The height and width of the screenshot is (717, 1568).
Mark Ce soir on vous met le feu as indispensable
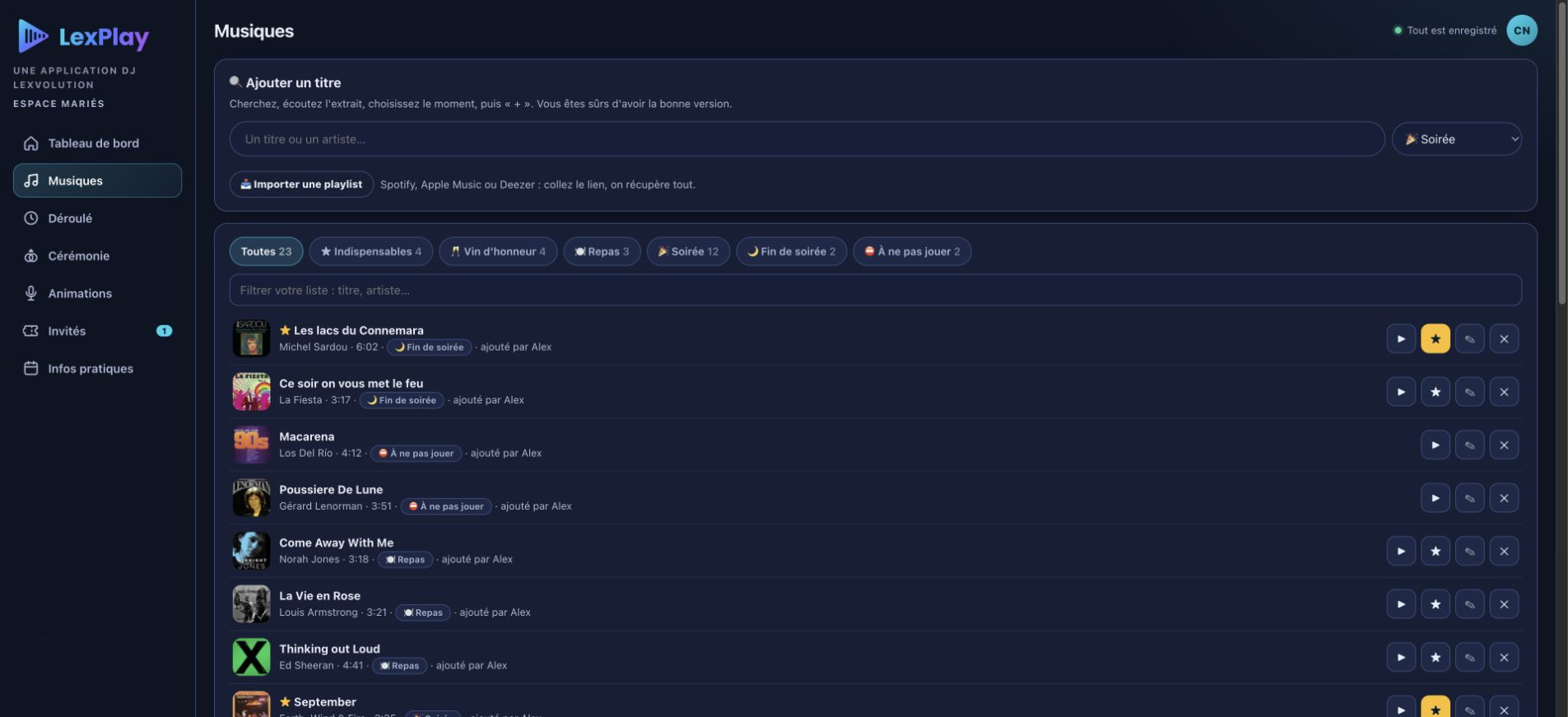1435,392
